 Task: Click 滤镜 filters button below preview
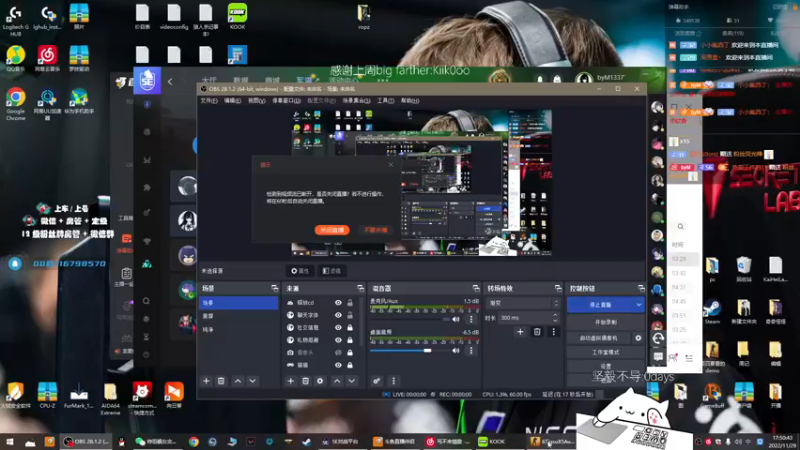tap(332, 271)
